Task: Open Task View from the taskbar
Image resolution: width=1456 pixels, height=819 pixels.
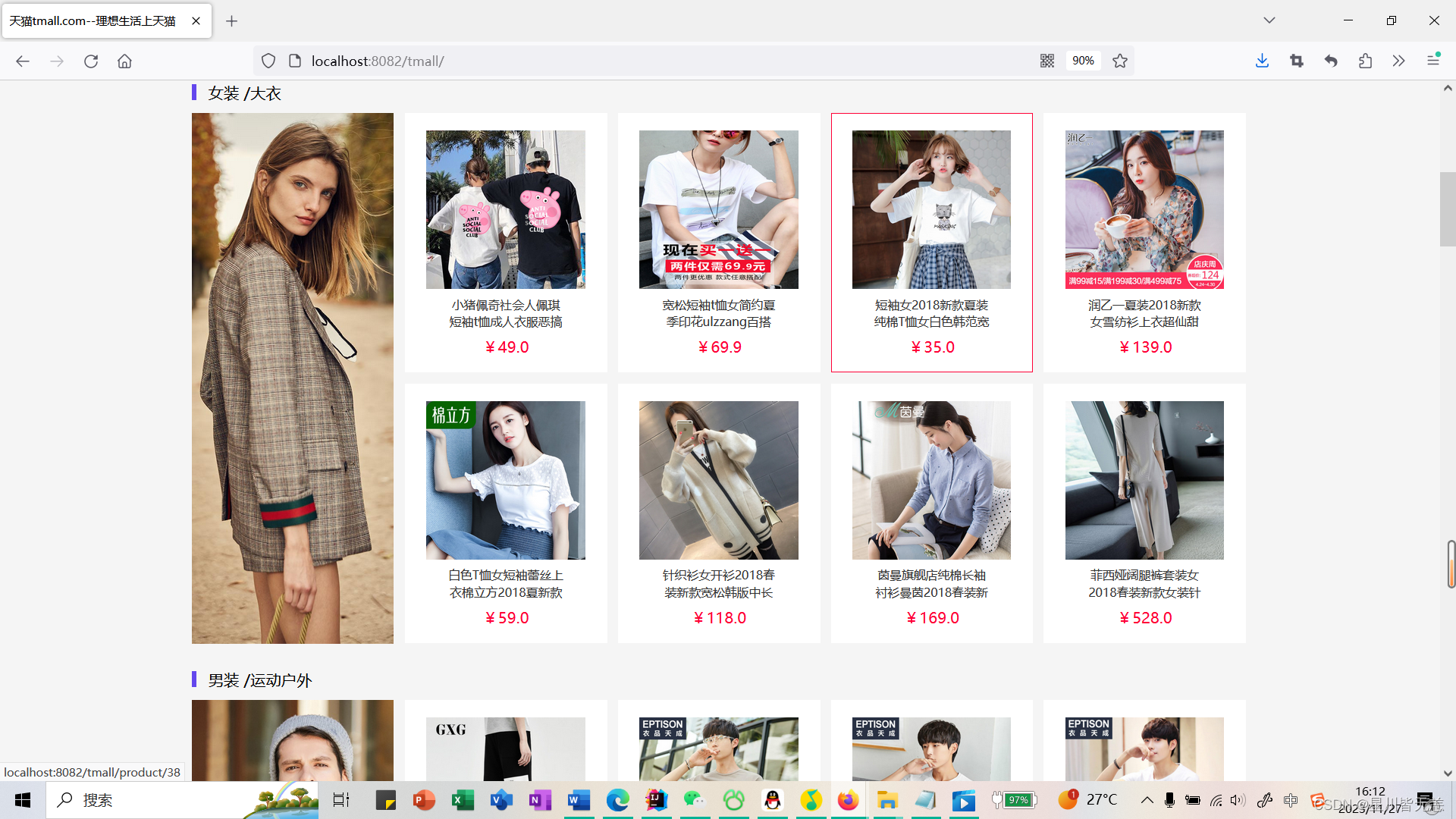Action: (341, 800)
